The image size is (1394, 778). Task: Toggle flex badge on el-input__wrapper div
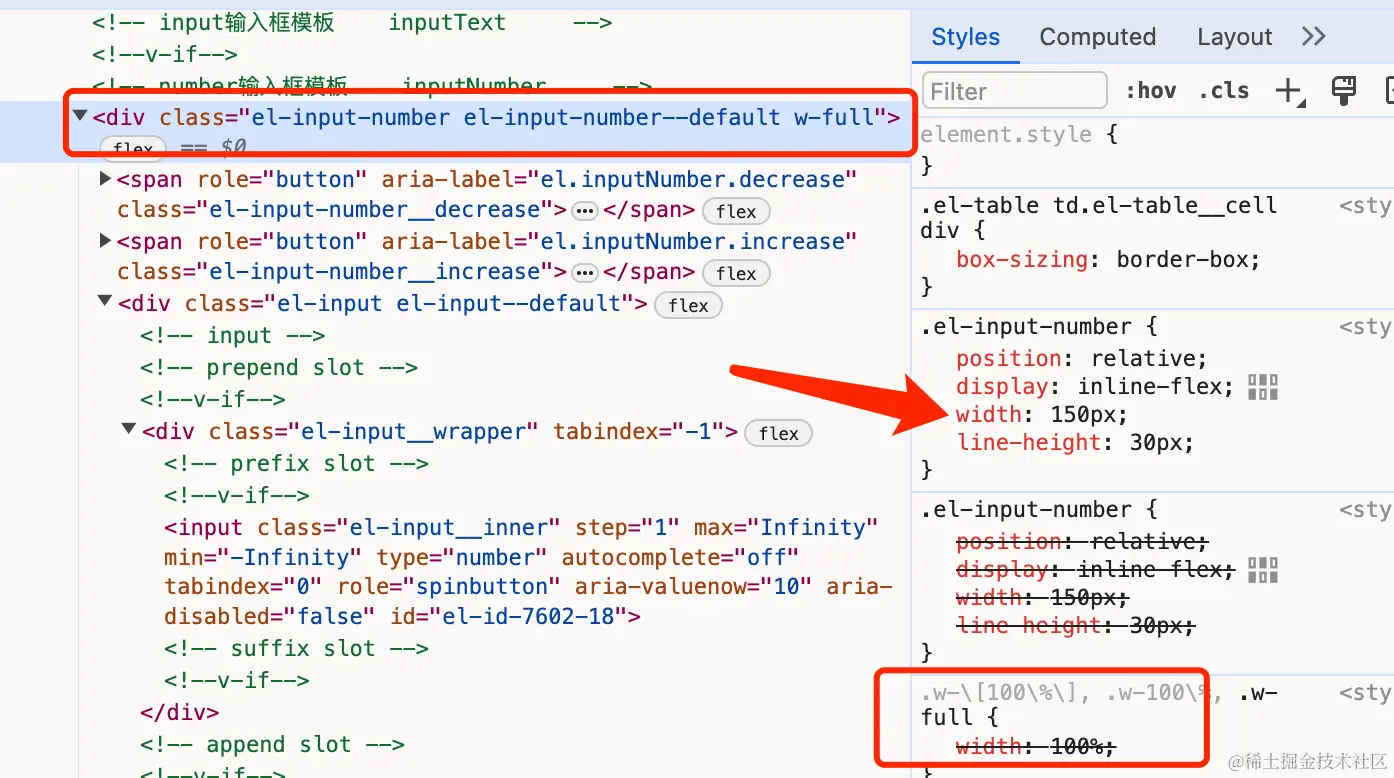[x=779, y=433]
